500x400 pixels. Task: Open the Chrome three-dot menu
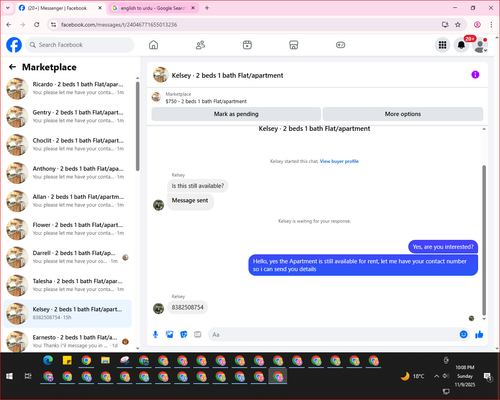(491, 25)
